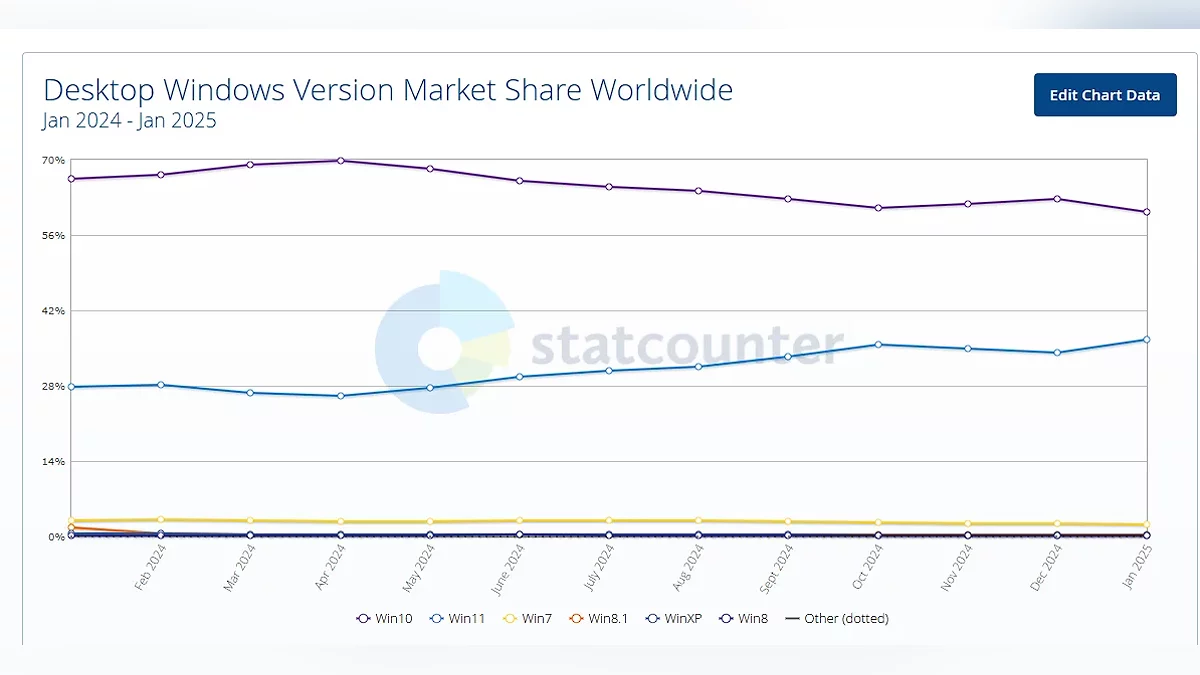Viewport: 1200px width, 675px height.
Task: Click the statcounter watermark text
Action: (x=686, y=345)
